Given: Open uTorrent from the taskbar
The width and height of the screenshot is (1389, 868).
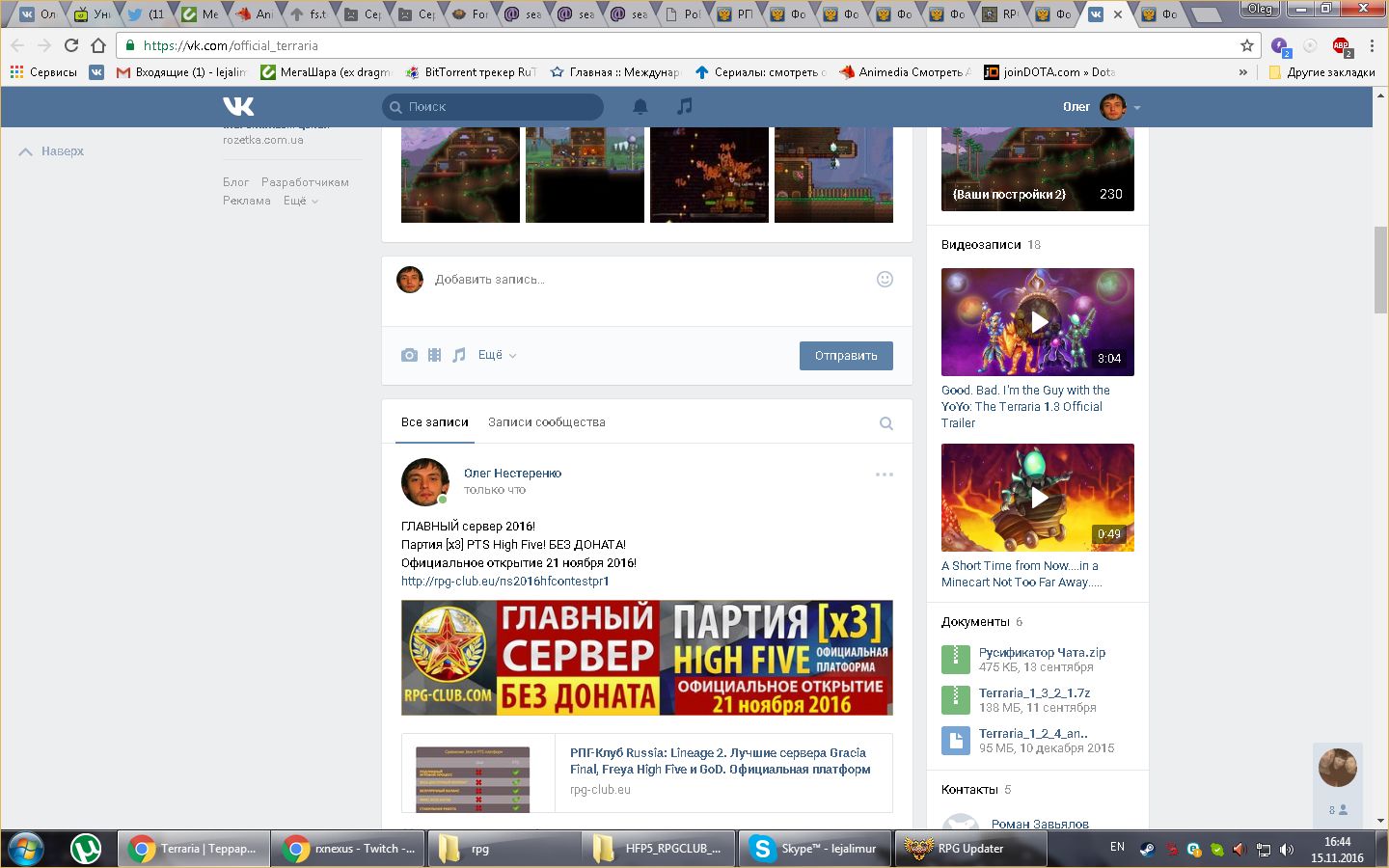Looking at the screenshot, I should [87, 849].
